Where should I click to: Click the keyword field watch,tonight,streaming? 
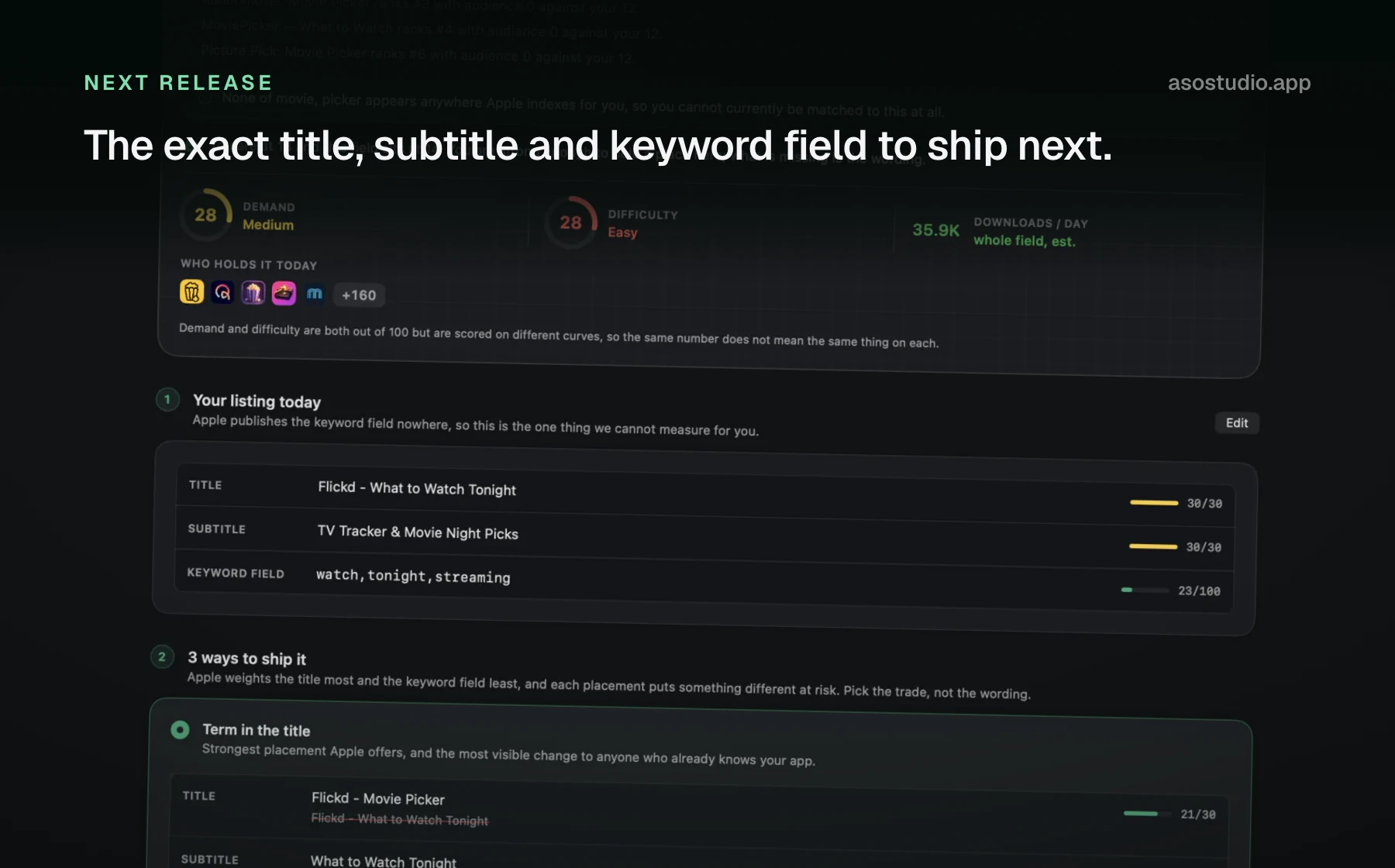[413, 576]
